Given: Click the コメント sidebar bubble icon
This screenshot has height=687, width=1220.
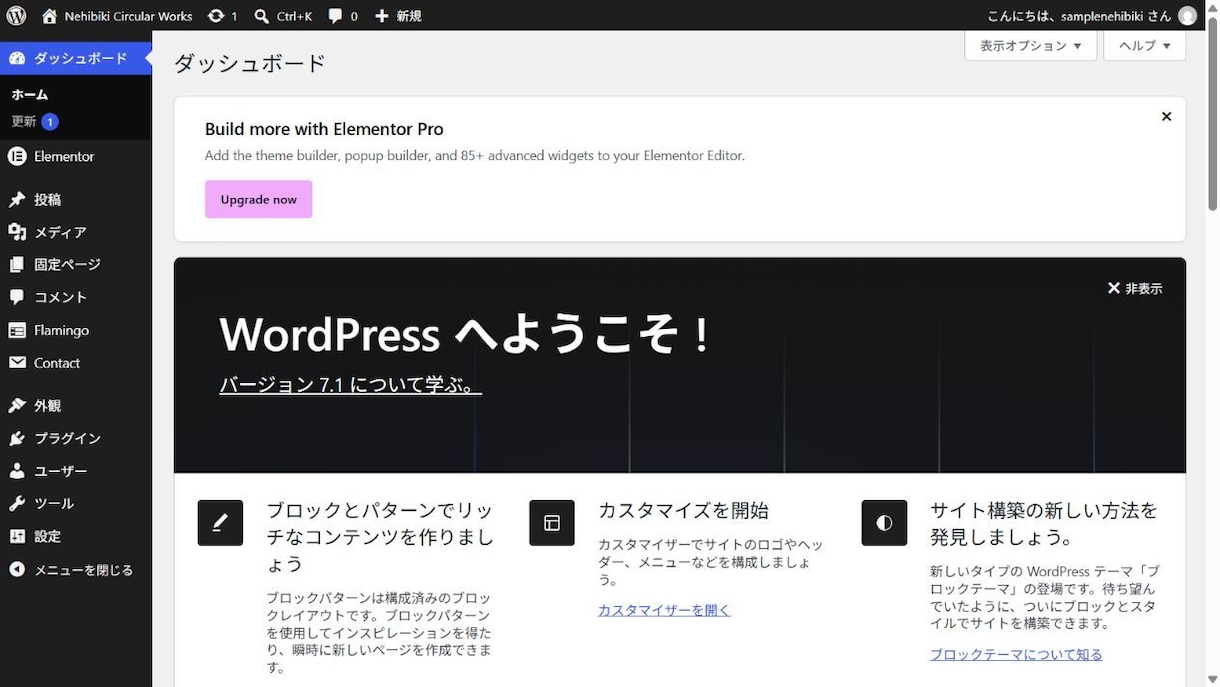Looking at the screenshot, I should point(17,297).
